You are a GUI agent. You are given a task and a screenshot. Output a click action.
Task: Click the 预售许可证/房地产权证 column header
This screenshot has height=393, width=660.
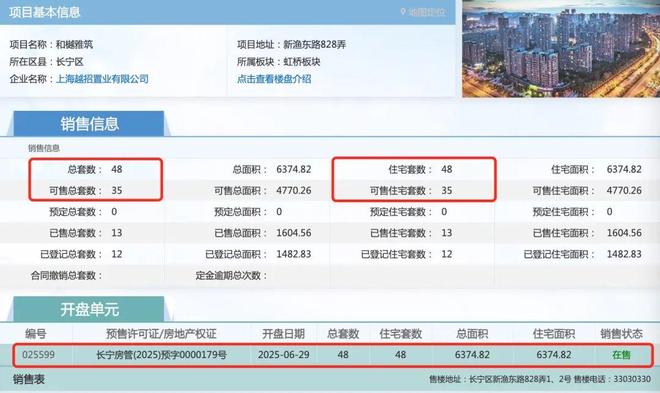pos(161,334)
